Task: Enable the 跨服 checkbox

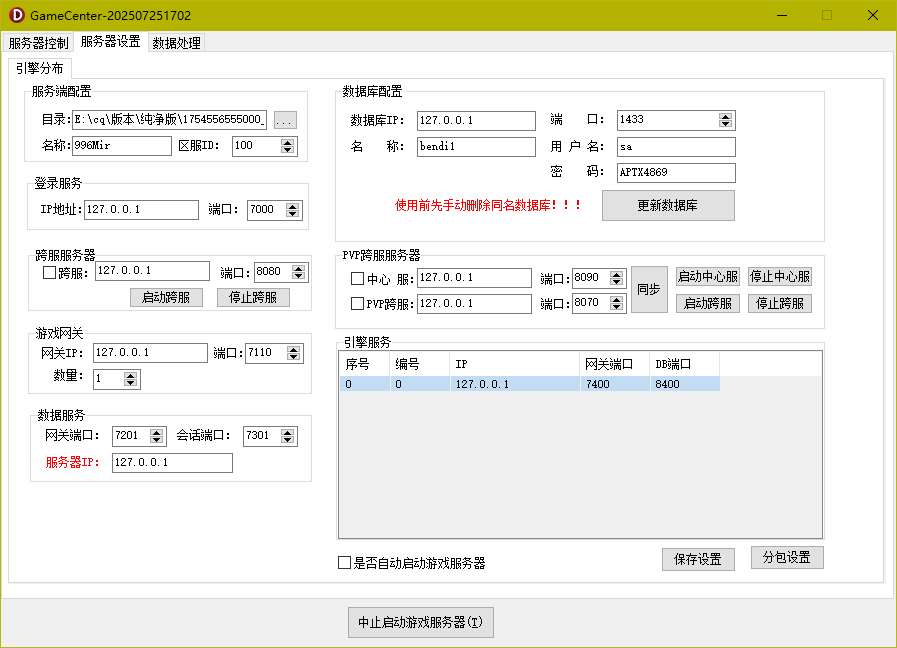Action: point(49,273)
